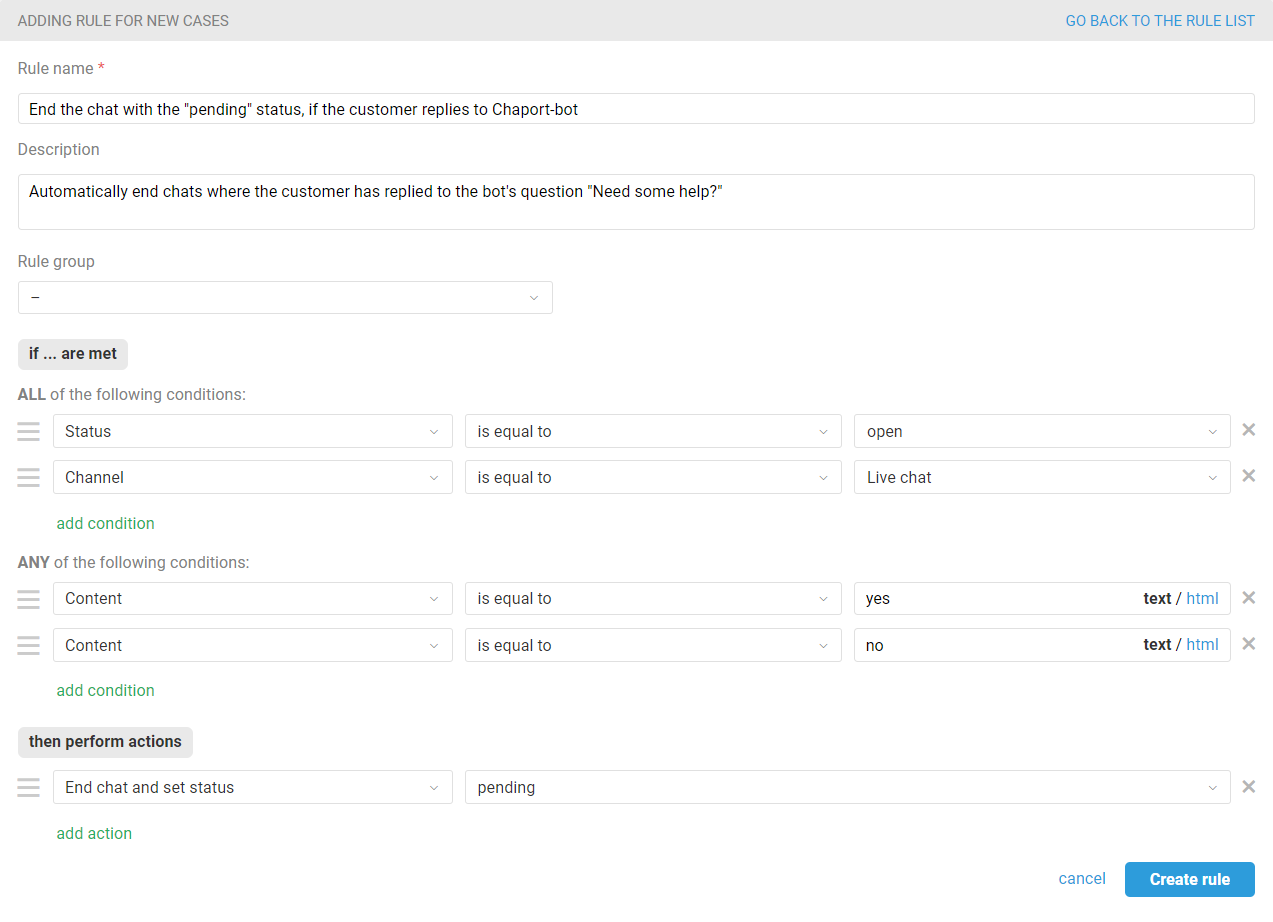Viewport: 1273px width, 922px height.
Task: Open the Channel field dropdown
Action: [x=253, y=477]
